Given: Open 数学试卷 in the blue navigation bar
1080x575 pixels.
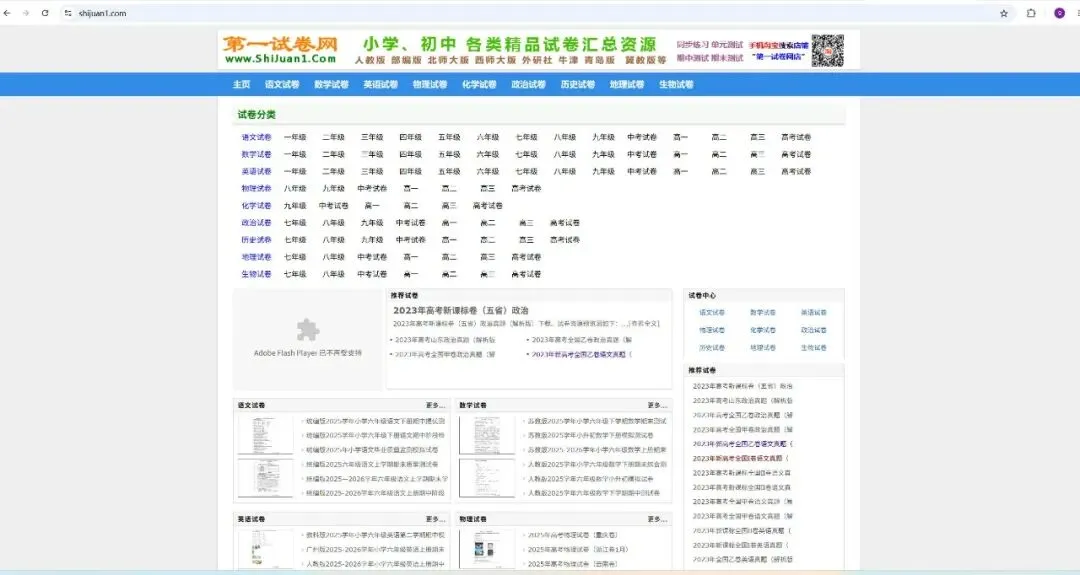Looking at the screenshot, I should tap(331, 84).
